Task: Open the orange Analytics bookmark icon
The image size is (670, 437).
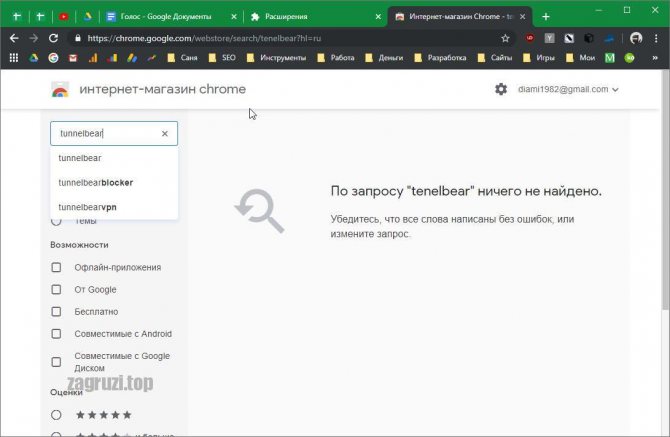Action: [93, 58]
